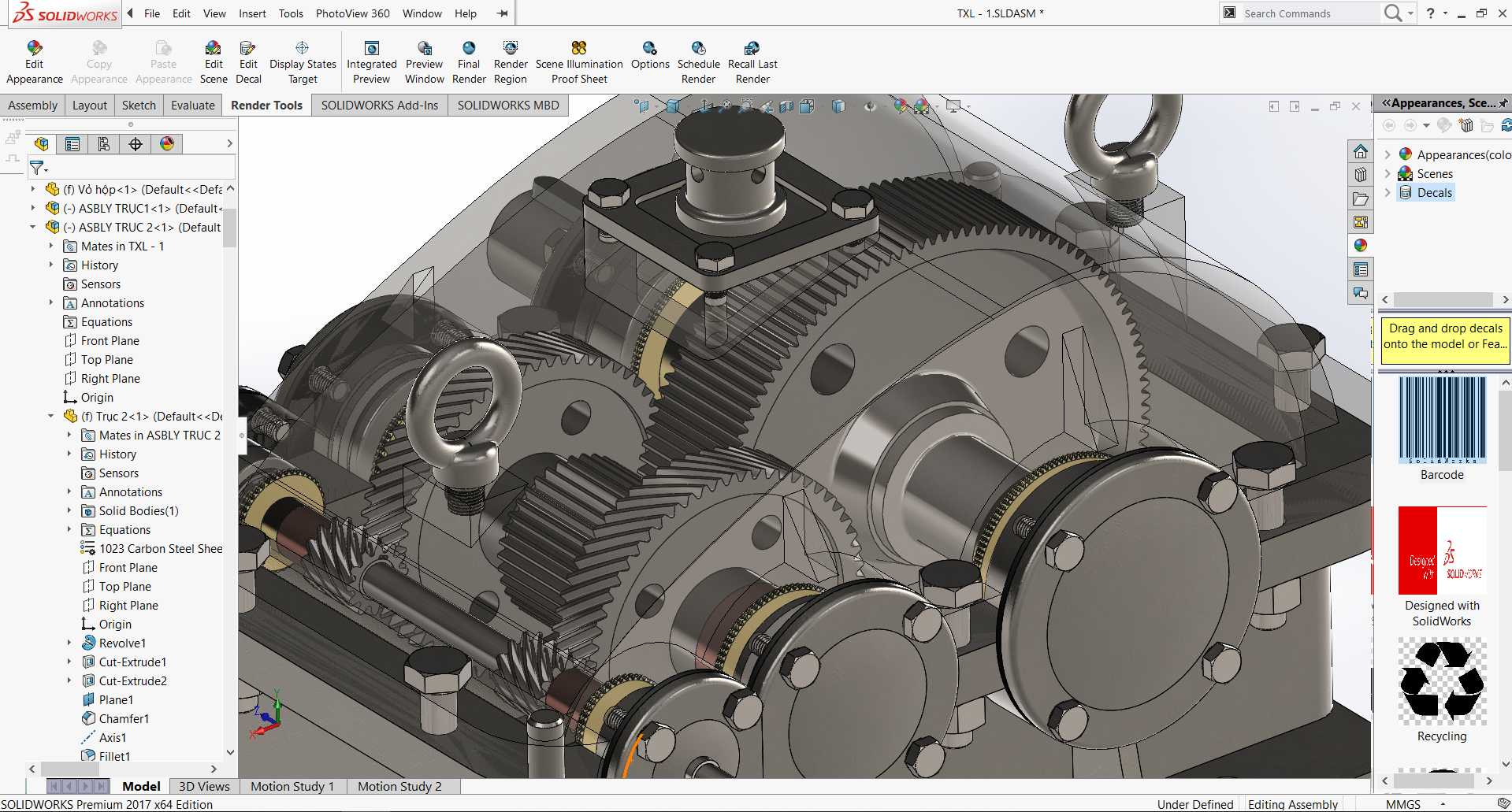Viewport: 1512px width, 812px height.
Task: Click the Render Region icon
Action: coord(511,49)
